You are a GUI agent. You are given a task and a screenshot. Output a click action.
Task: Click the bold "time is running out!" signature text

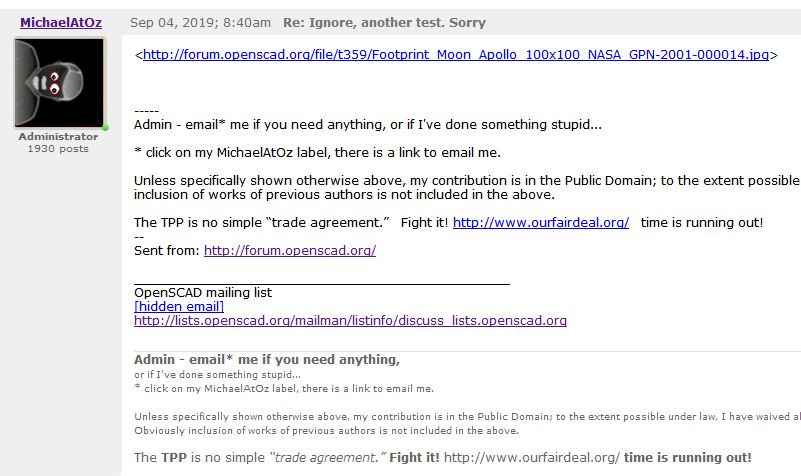coord(688,457)
